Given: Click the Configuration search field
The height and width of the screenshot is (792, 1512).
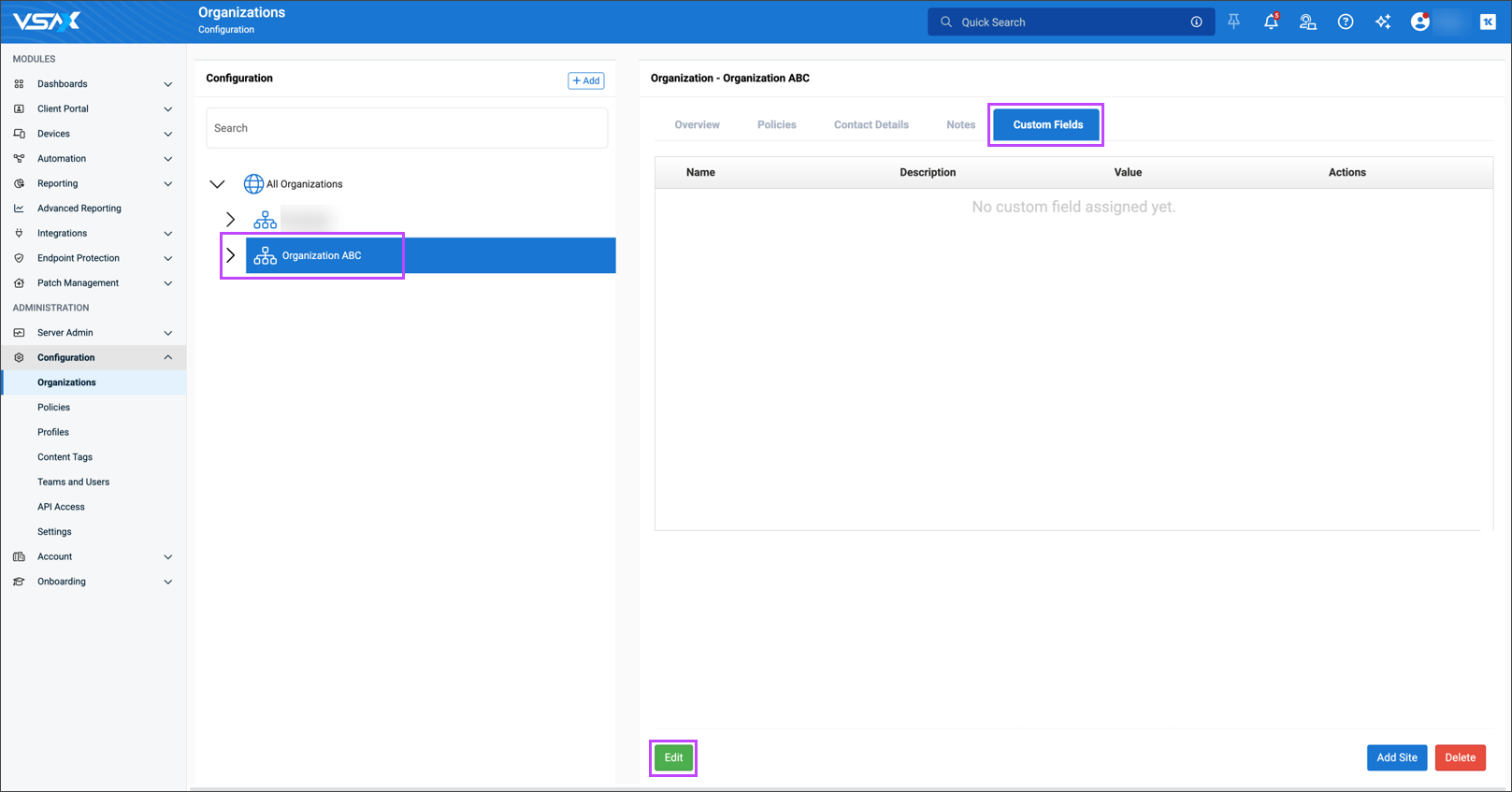Looking at the screenshot, I should [x=407, y=128].
